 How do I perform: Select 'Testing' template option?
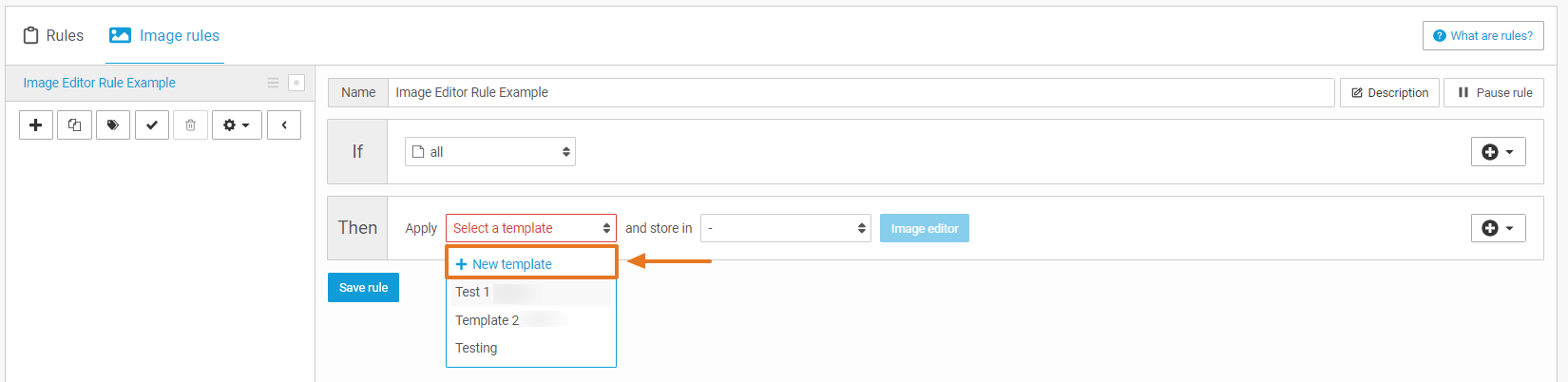pos(476,348)
